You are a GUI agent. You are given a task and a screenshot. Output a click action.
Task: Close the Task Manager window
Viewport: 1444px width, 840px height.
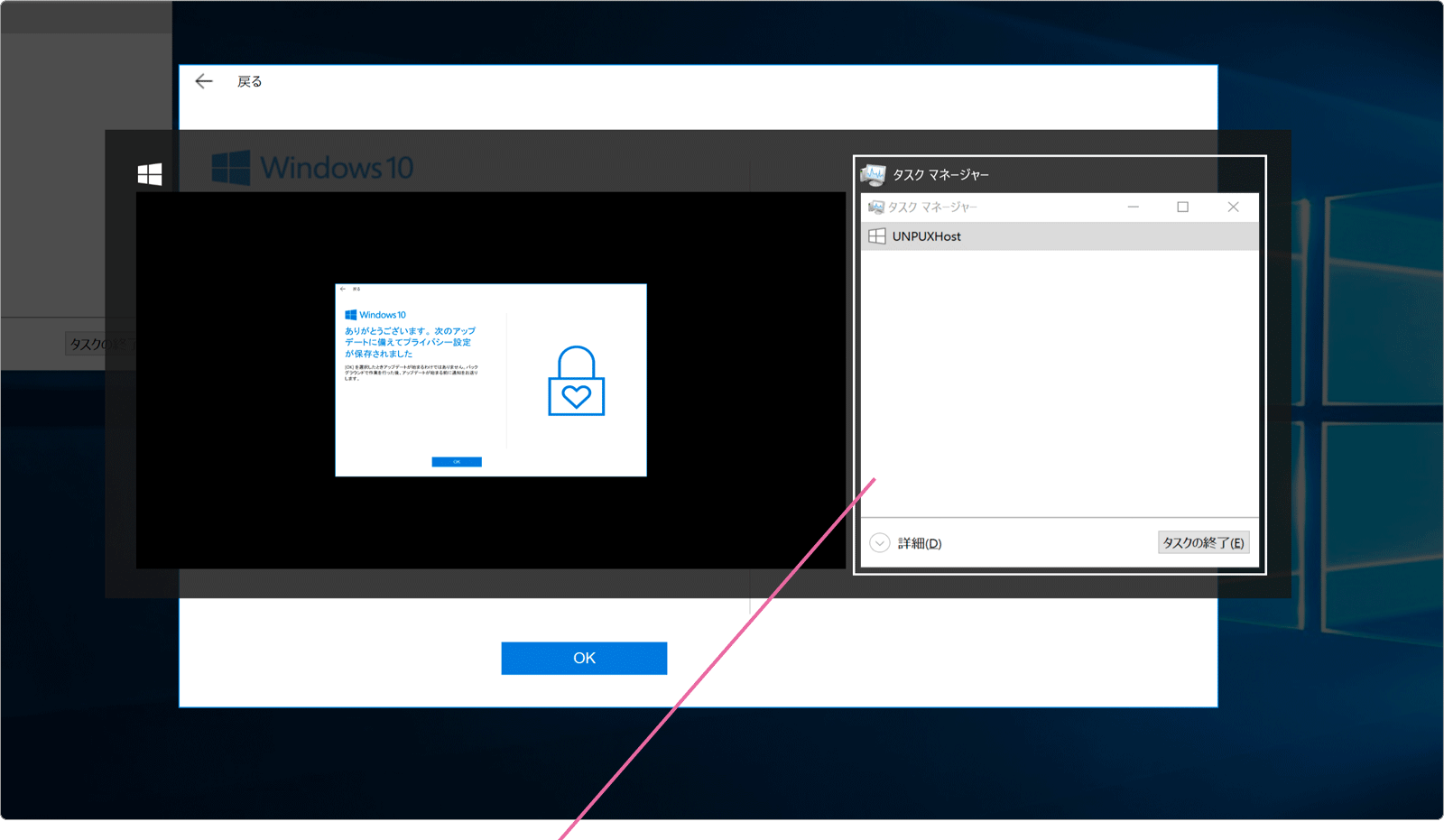click(1233, 207)
